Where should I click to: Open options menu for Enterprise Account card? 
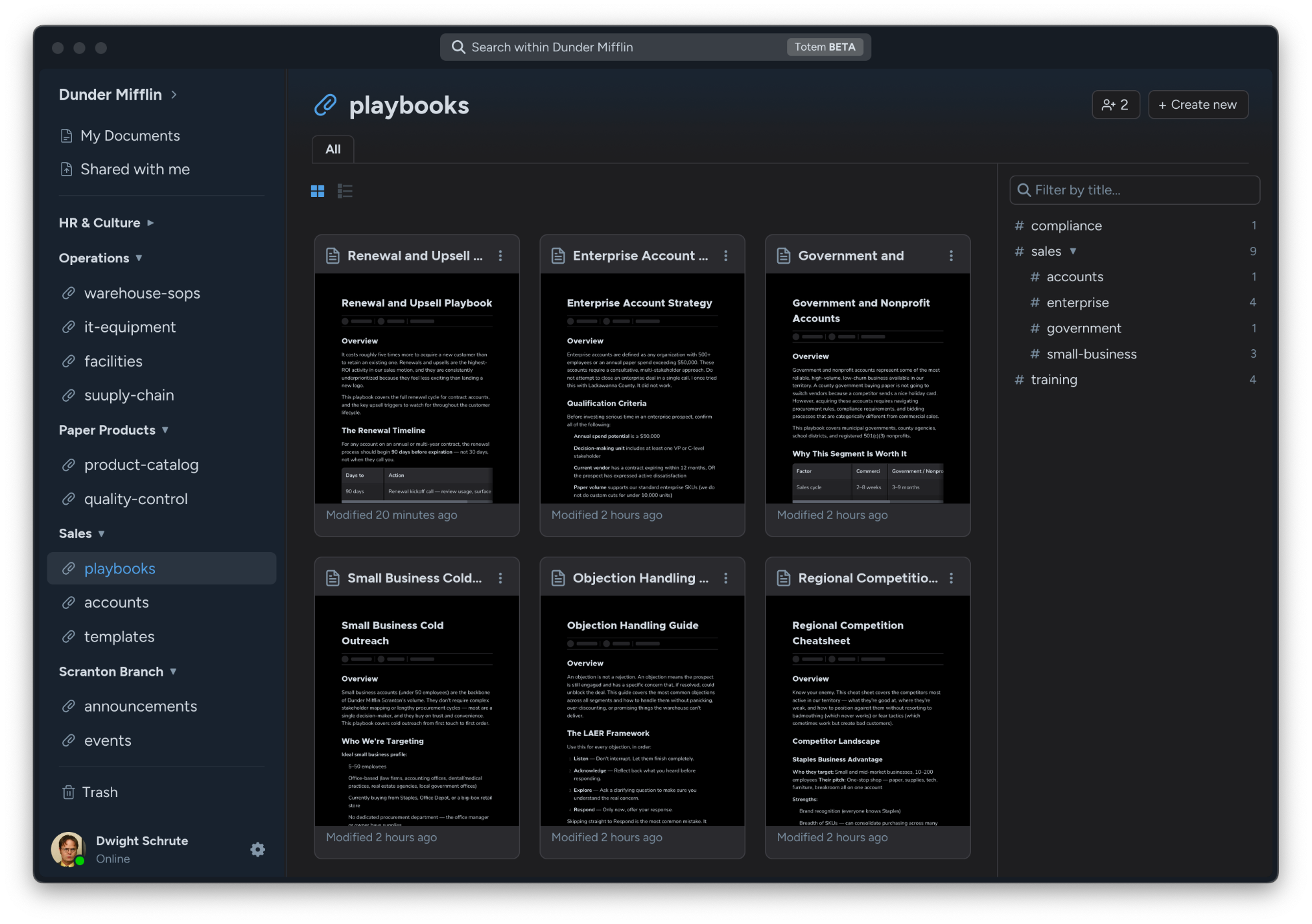pyautogui.click(x=726, y=256)
